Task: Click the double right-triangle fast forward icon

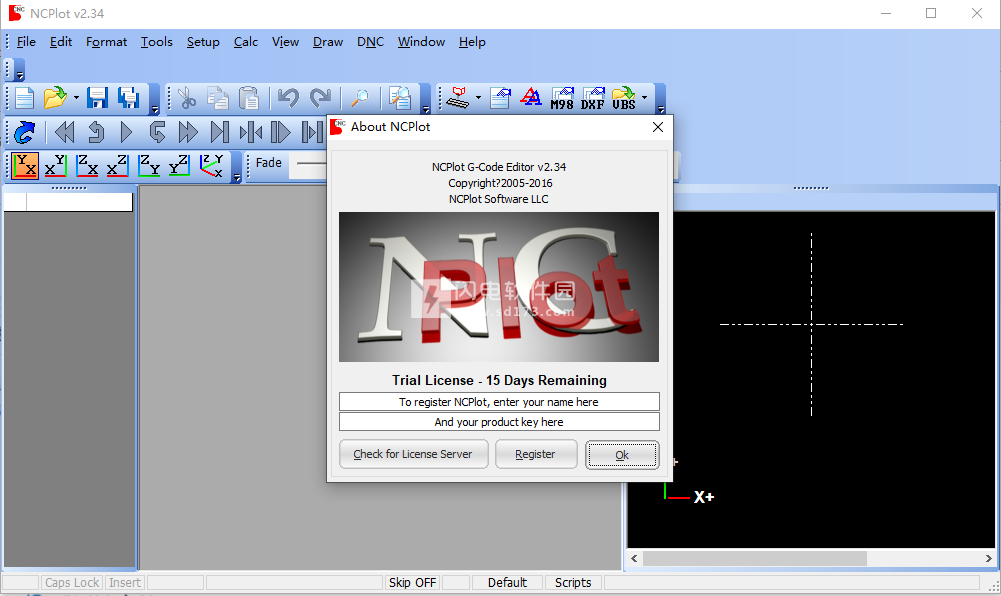Action: pyautogui.click(x=188, y=132)
